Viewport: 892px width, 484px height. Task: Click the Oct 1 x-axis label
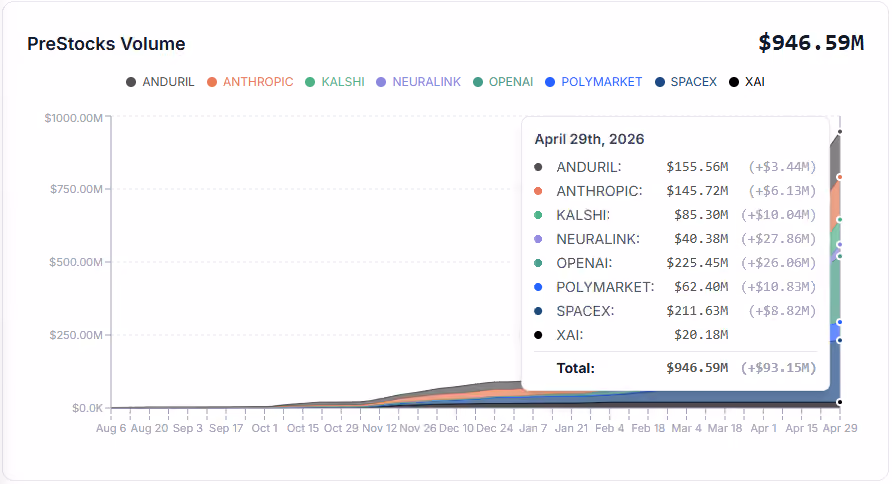coord(265,428)
